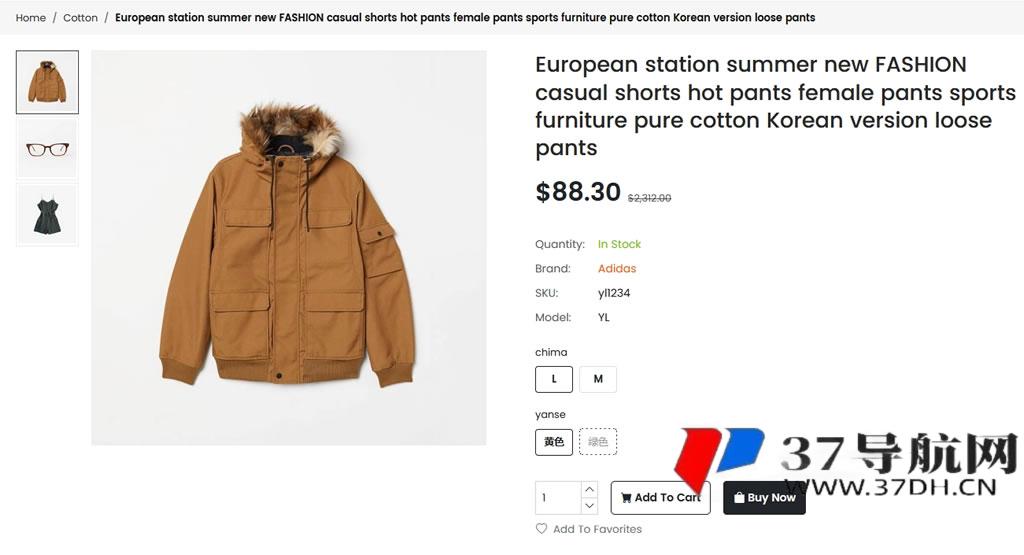The width and height of the screenshot is (1024, 555).
Task: Decrease quantity with the down arrow
Action: (x=589, y=506)
